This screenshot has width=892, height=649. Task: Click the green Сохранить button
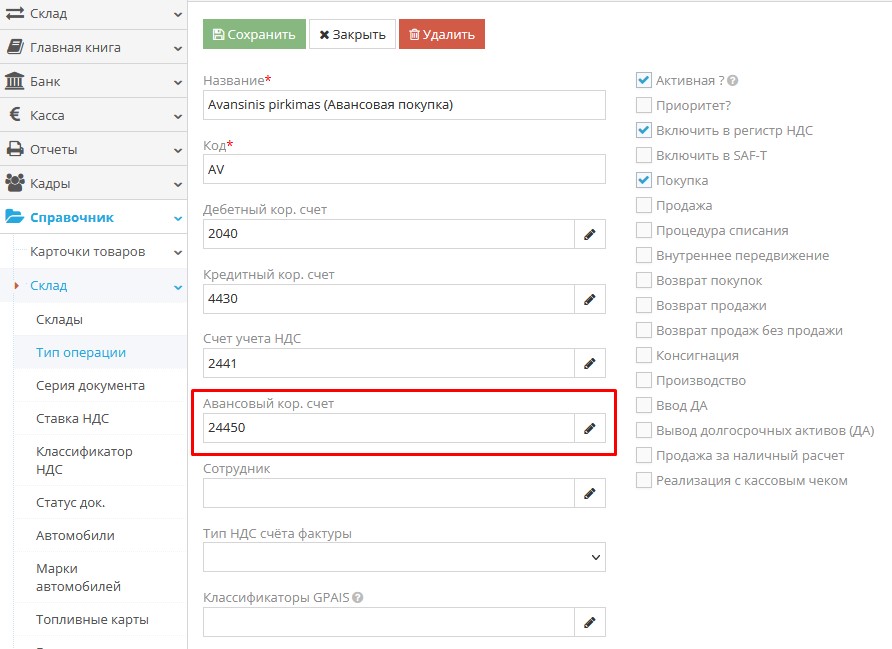click(254, 34)
